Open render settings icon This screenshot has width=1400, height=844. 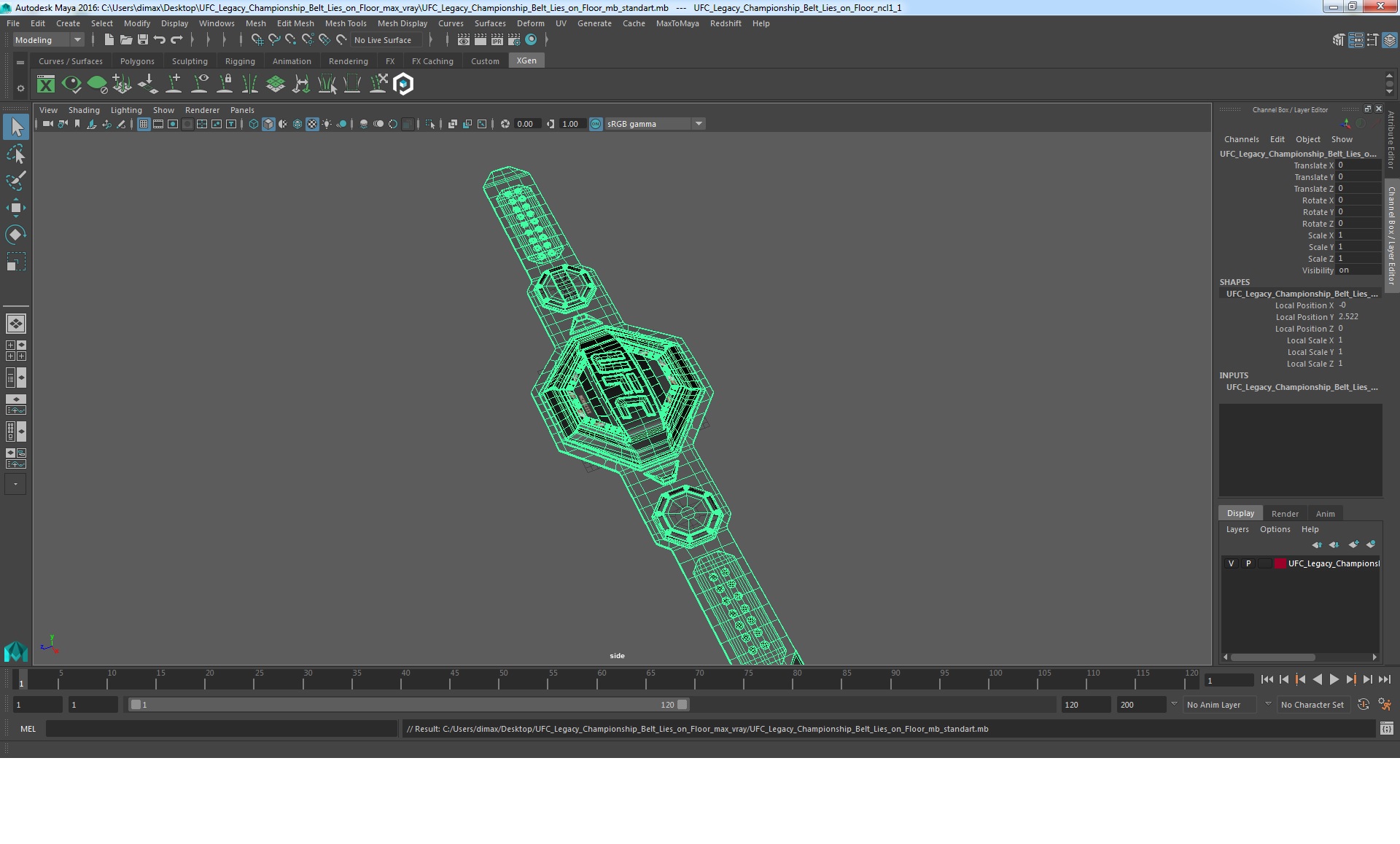[513, 40]
